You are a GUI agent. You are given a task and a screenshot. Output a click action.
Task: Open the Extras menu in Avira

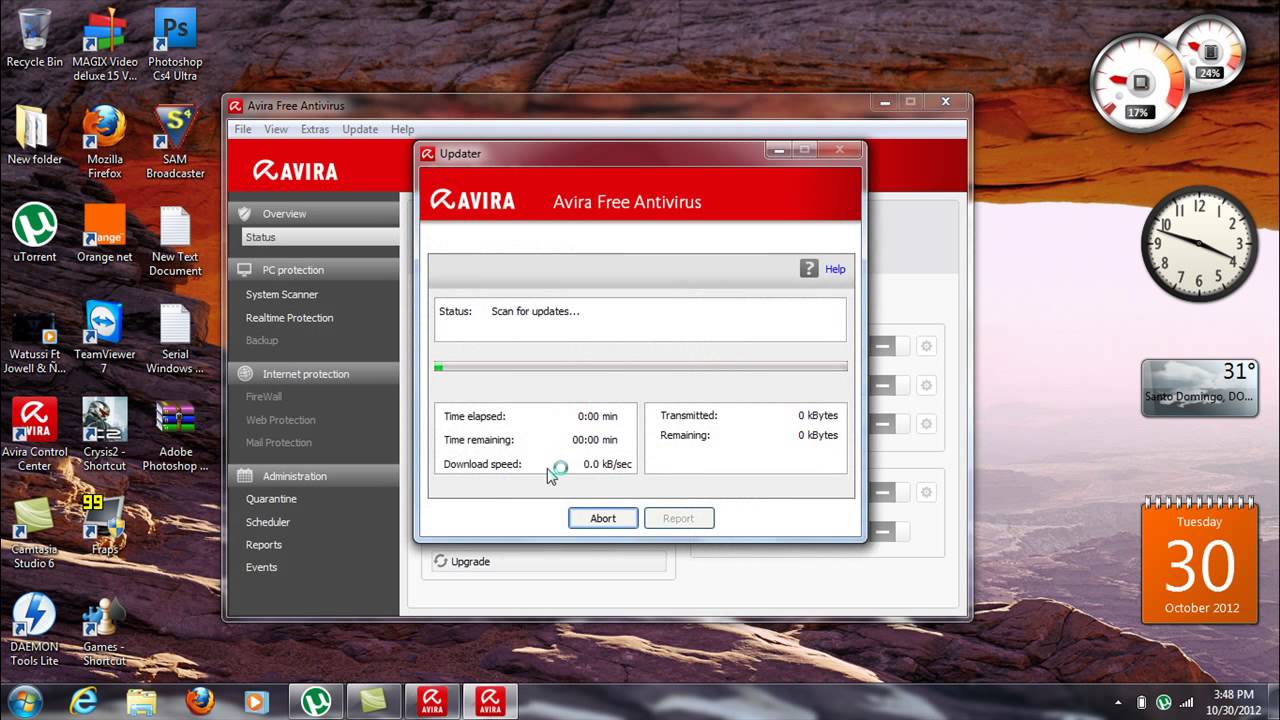click(315, 129)
